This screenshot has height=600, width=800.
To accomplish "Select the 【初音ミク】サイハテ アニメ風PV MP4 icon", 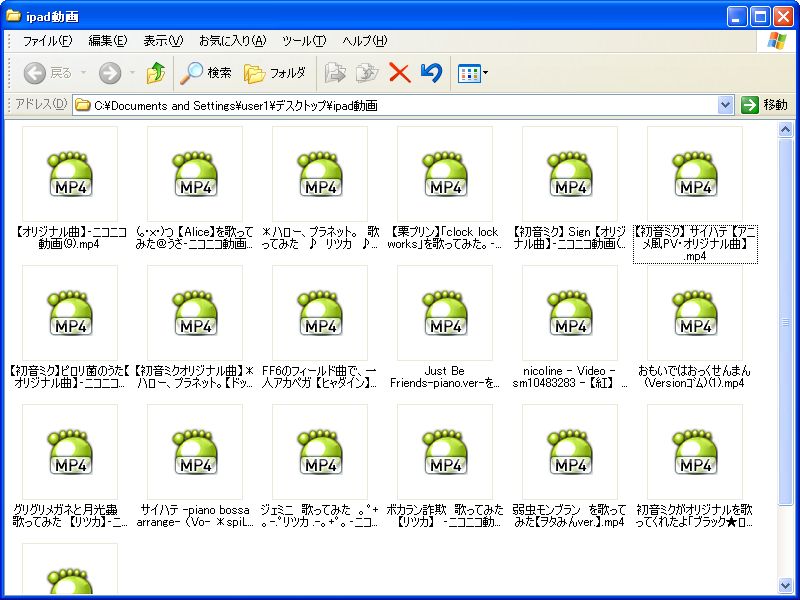I will tap(695, 174).
